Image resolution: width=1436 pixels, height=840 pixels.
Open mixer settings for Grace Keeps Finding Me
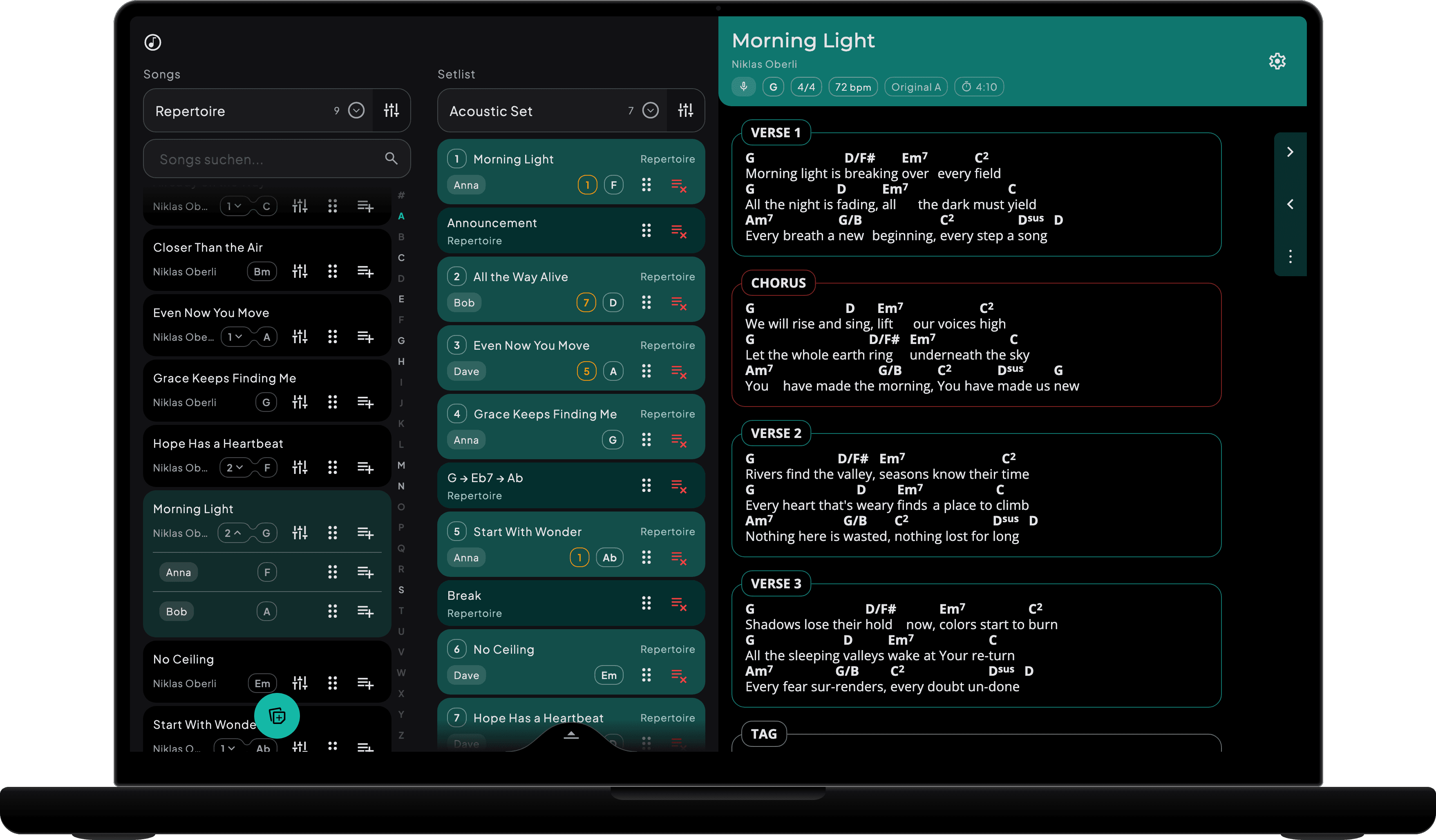click(300, 402)
